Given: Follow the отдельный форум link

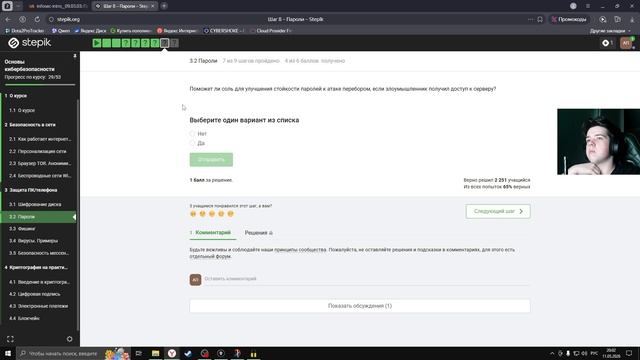Looking at the screenshot, I should 210,256.
